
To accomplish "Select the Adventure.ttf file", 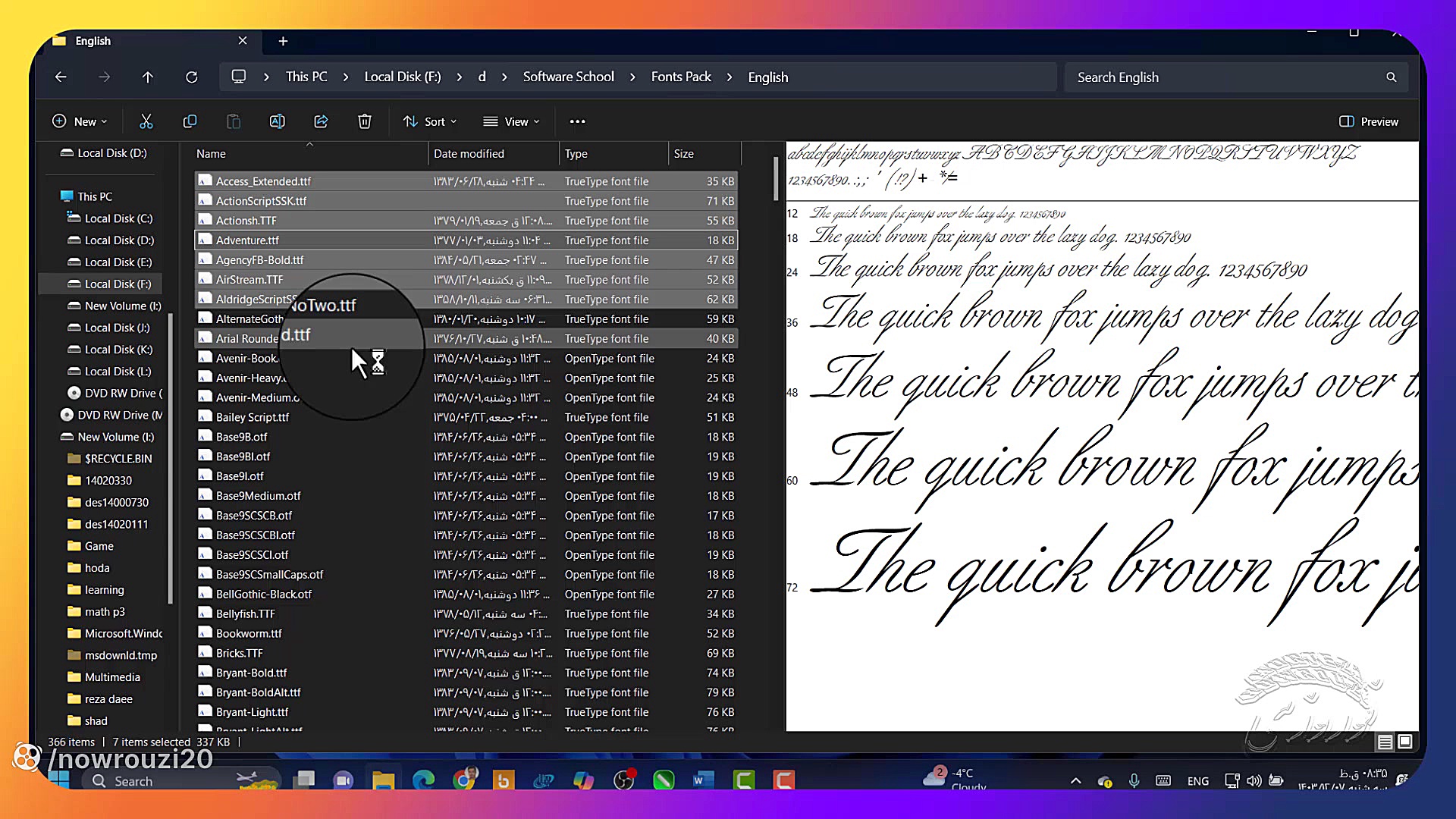I will [466, 240].
